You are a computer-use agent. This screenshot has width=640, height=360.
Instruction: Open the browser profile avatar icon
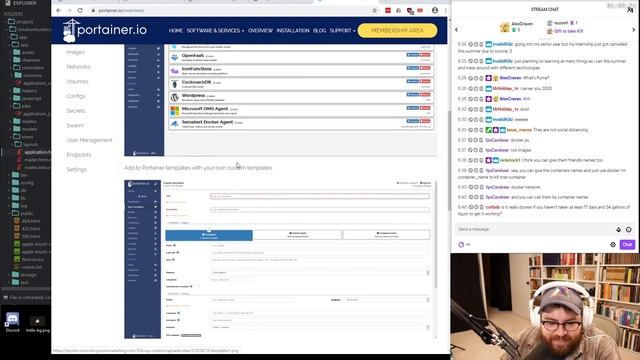435,10
